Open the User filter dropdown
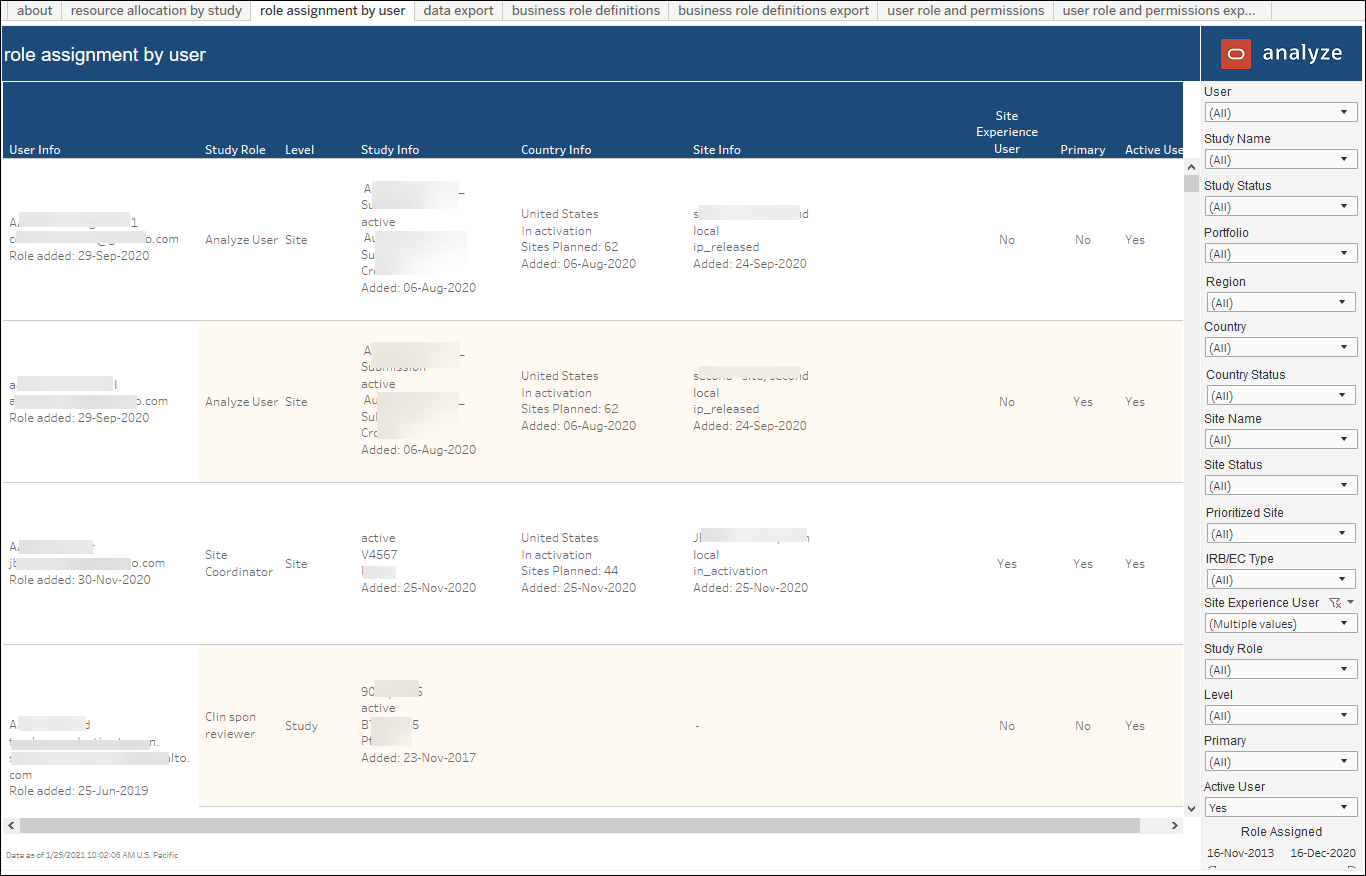The height and width of the screenshot is (876, 1366). point(1281,113)
